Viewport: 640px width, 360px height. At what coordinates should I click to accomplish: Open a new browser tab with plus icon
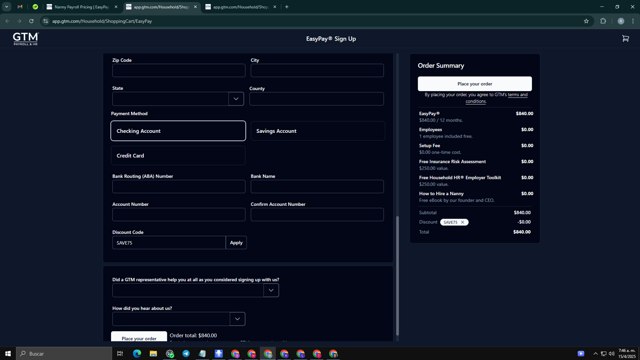coord(287,7)
